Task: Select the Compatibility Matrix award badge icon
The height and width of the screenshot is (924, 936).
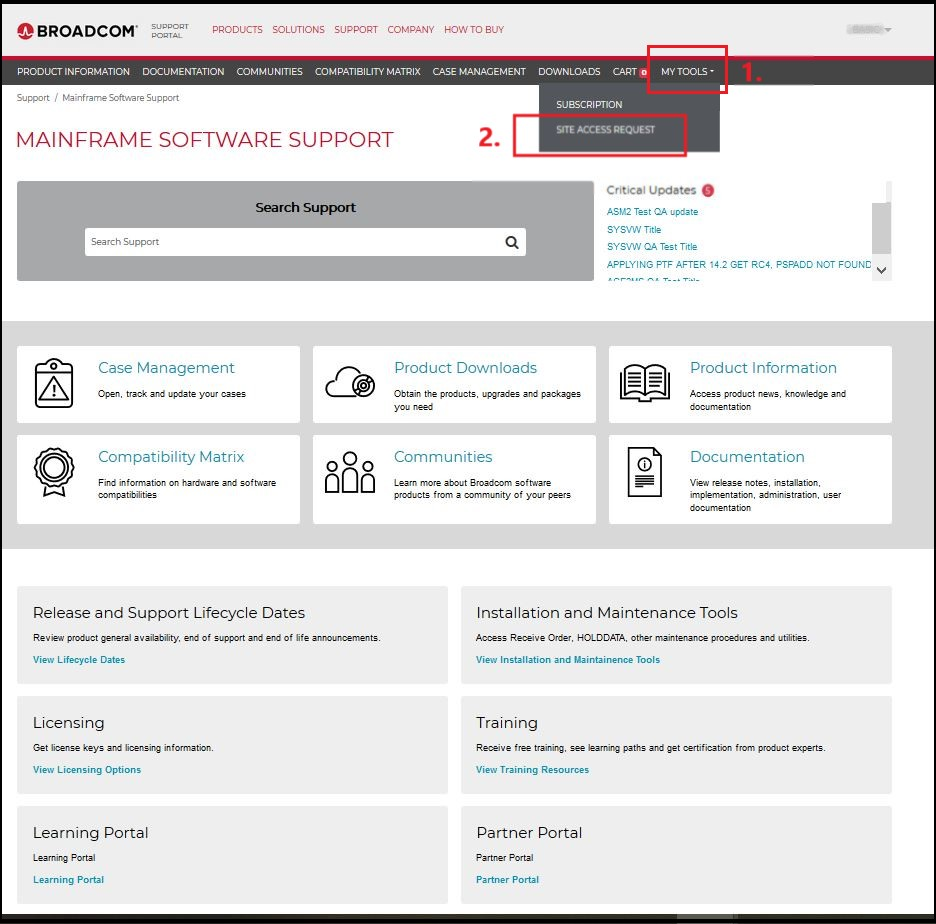Action: pos(53,473)
